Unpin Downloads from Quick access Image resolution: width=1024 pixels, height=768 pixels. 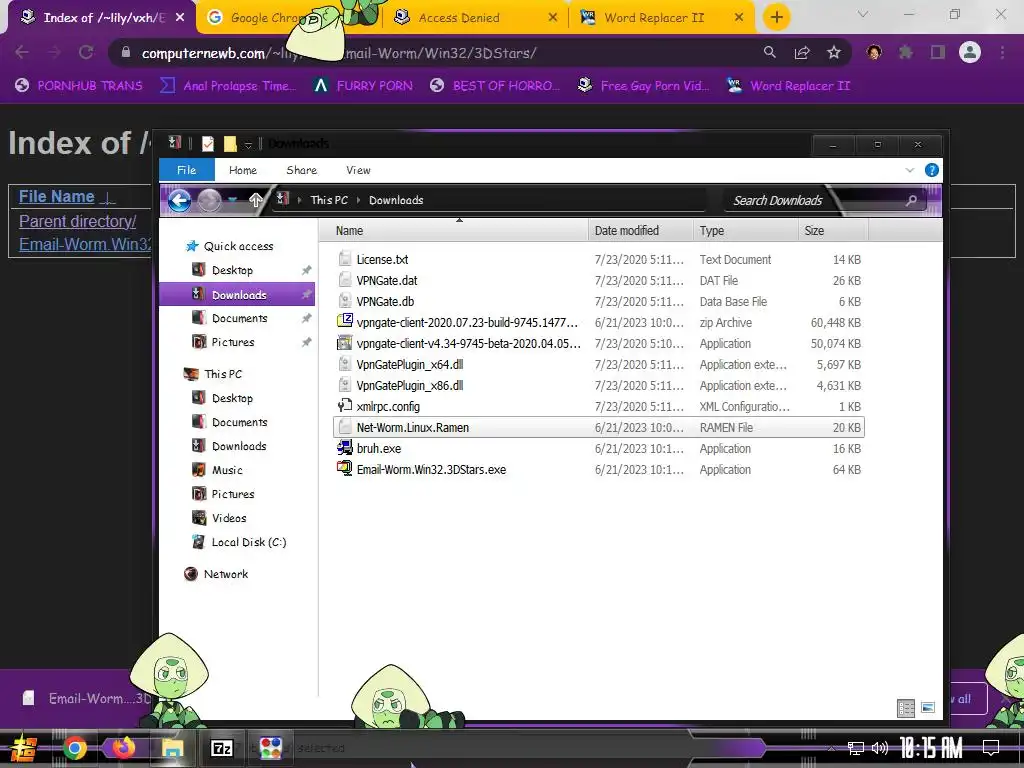[x=306, y=295]
